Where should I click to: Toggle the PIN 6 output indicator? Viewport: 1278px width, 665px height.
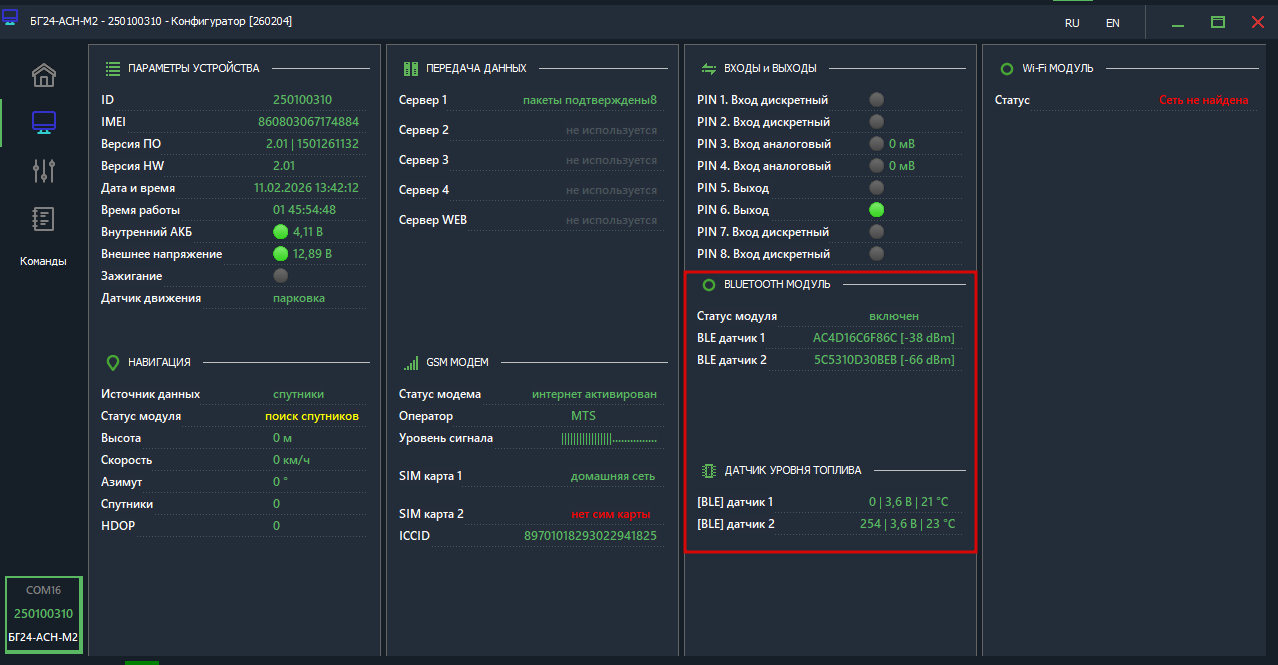pyautogui.click(x=877, y=210)
